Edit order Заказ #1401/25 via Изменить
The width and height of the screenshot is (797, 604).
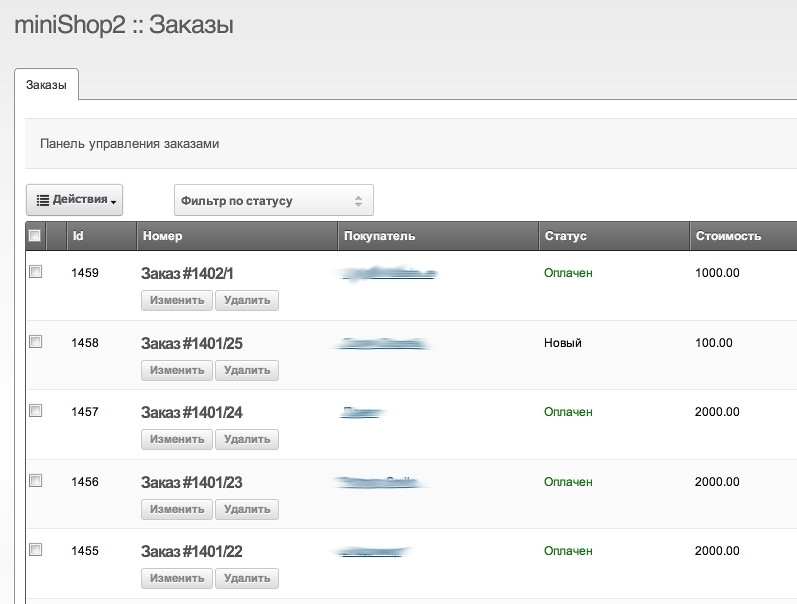[x=177, y=370]
